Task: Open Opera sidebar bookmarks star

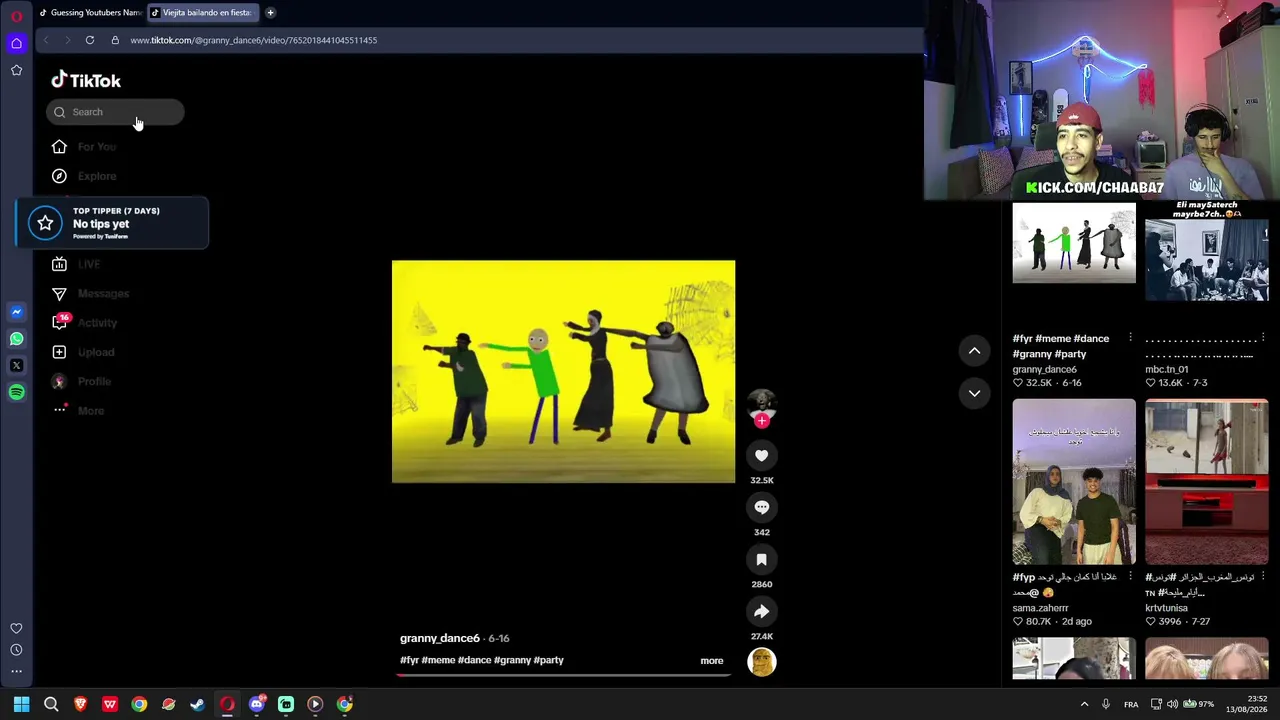Action: [x=16, y=70]
